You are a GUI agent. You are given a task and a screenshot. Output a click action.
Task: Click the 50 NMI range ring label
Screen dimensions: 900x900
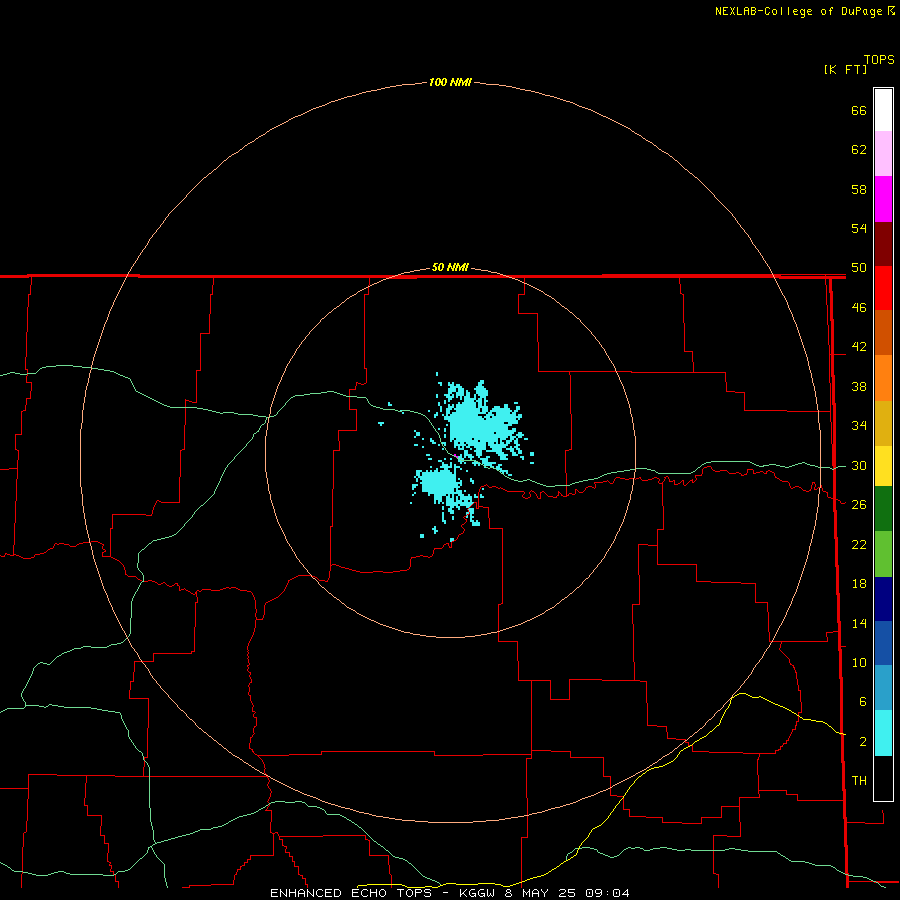pyautogui.click(x=450, y=267)
